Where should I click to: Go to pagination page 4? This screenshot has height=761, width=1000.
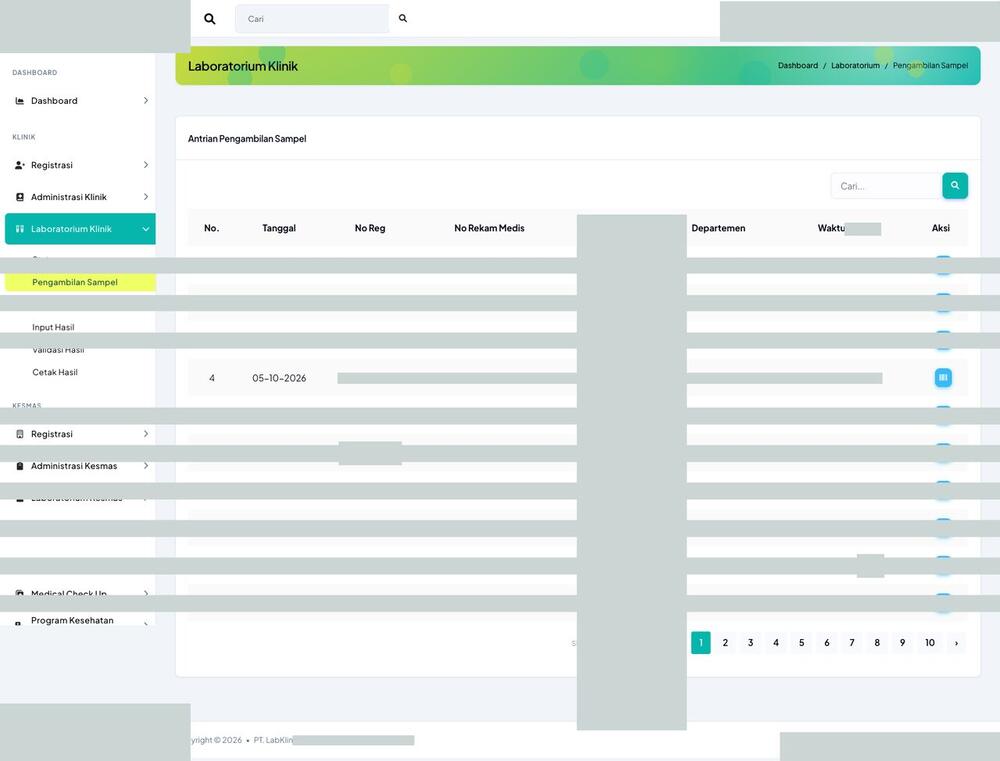tap(776, 642)
